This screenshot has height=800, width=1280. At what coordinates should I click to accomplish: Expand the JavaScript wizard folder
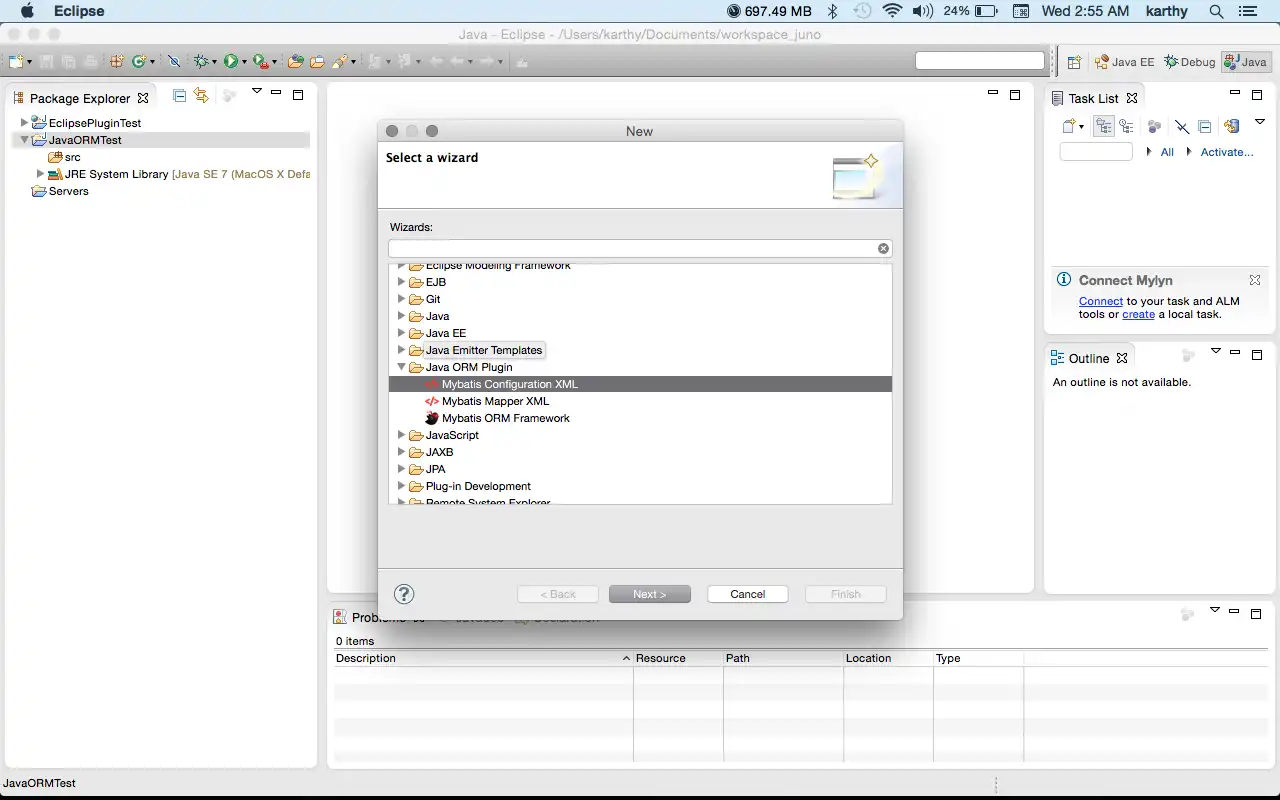pos(402,435)
